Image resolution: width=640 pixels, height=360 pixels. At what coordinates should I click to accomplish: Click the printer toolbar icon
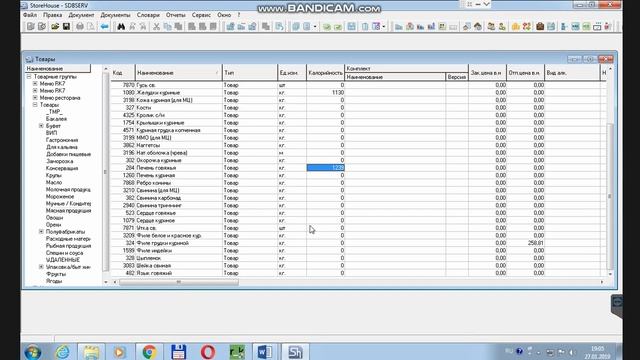click(80, 27)
